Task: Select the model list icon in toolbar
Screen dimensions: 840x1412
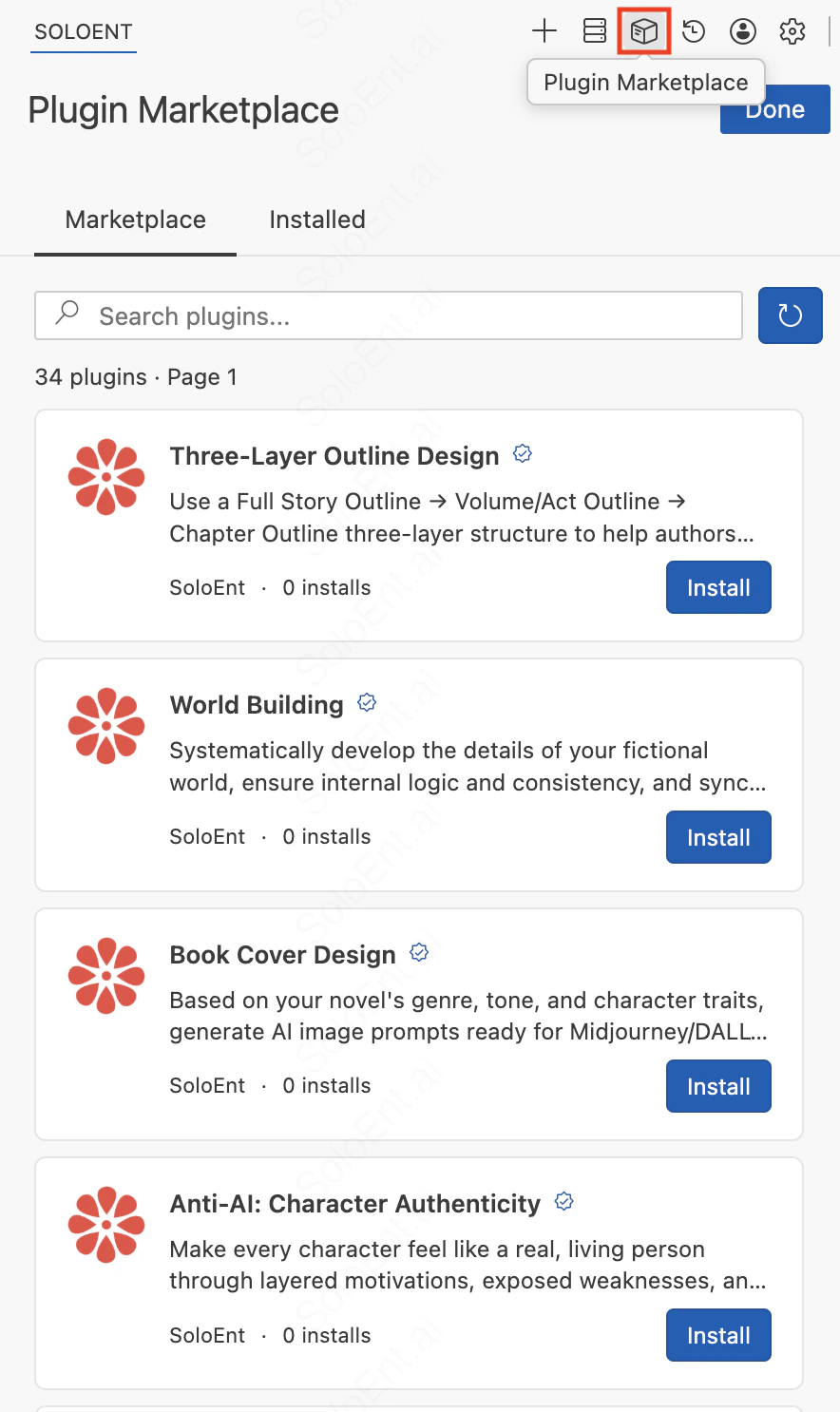Action: pos(594,30)
